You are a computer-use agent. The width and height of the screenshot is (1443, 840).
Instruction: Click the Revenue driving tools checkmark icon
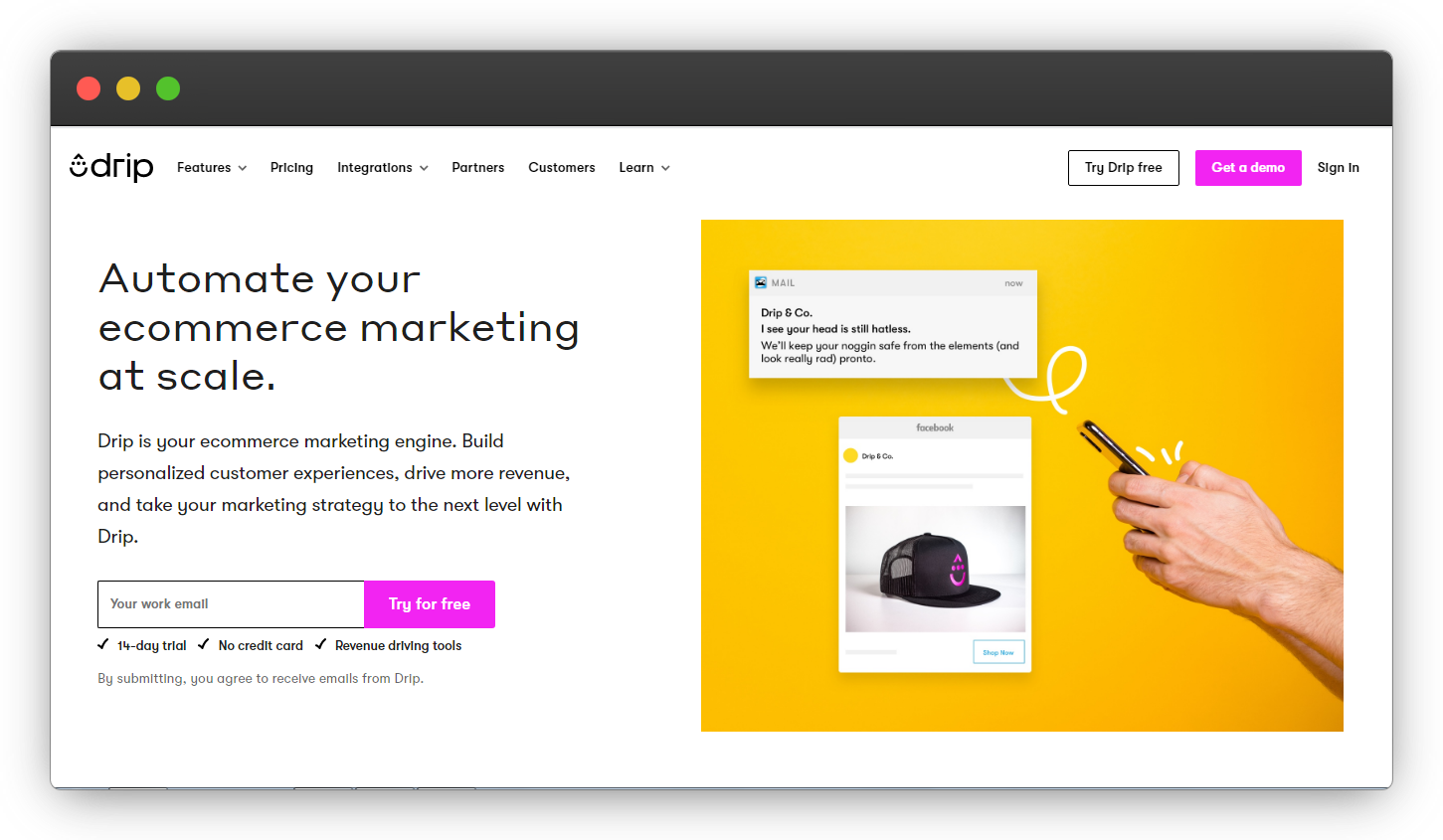point(321,644)
